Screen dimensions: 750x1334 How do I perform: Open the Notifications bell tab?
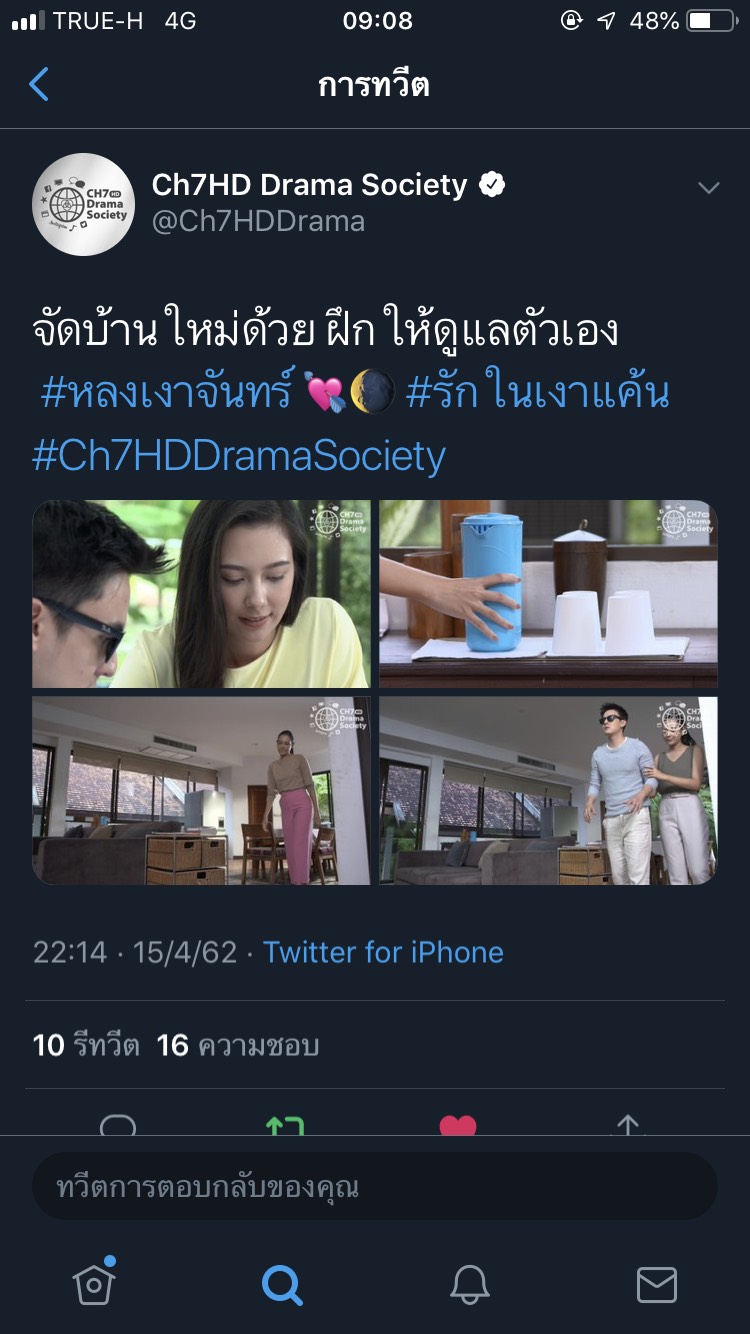pos(469,1284)
